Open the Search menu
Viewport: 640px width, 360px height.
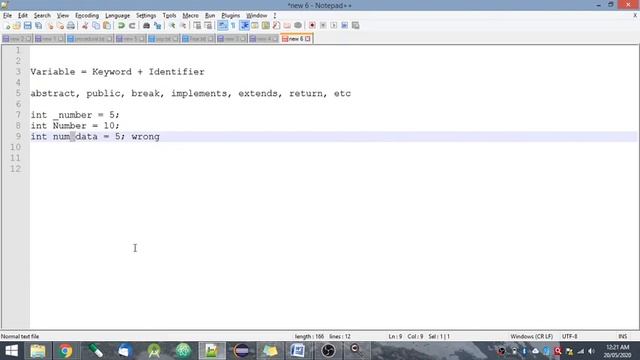(x=42, y=16)
